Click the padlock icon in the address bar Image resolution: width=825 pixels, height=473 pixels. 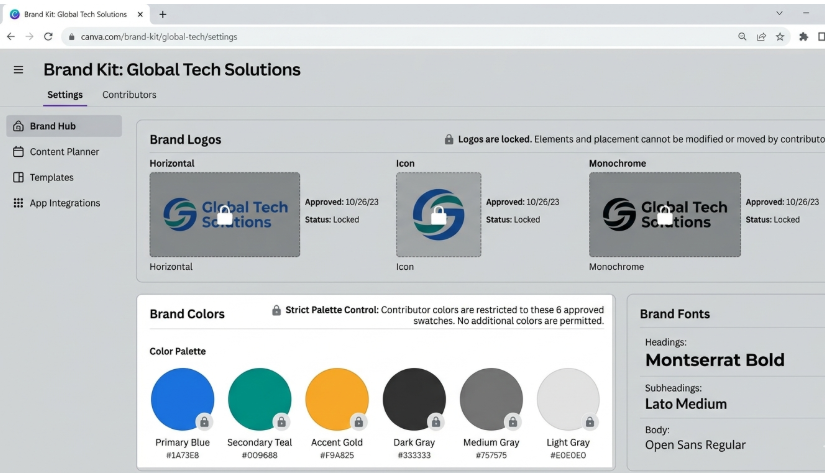click(x=72, y=37)
